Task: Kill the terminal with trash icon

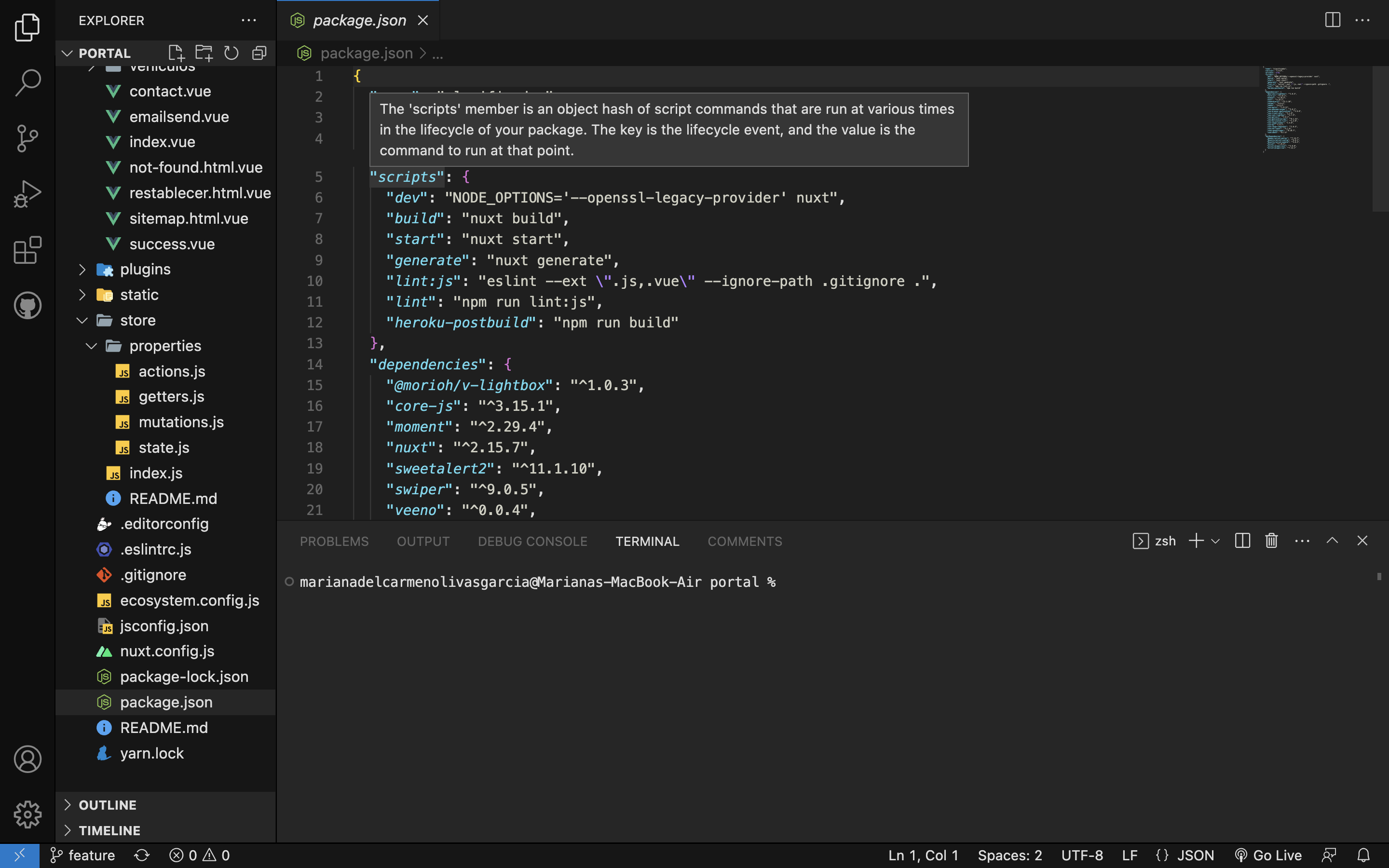Action: coord(1271,541)
